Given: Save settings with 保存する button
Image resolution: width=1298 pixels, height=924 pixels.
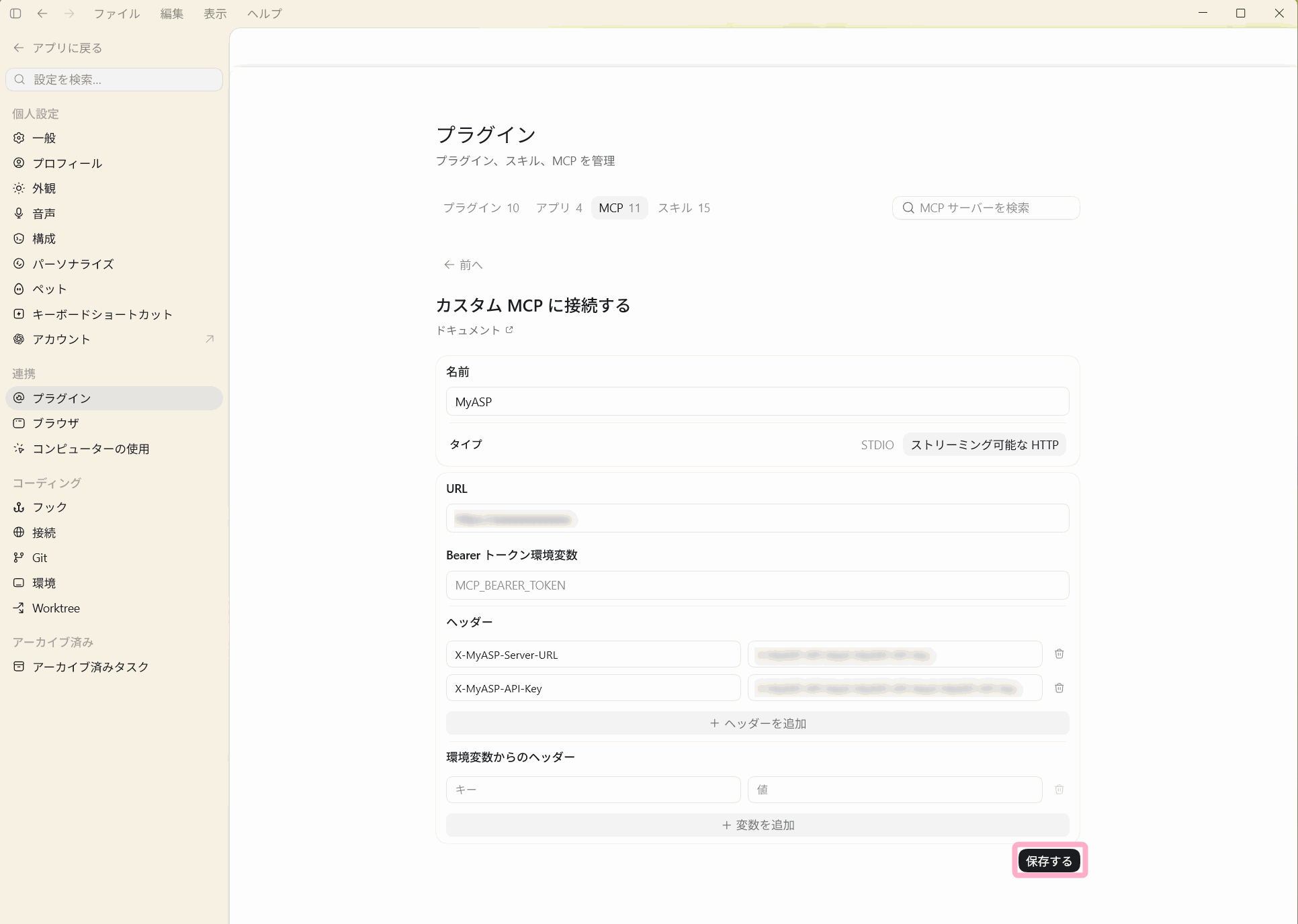Looking at the screenshot, I should pos(1049,861).
